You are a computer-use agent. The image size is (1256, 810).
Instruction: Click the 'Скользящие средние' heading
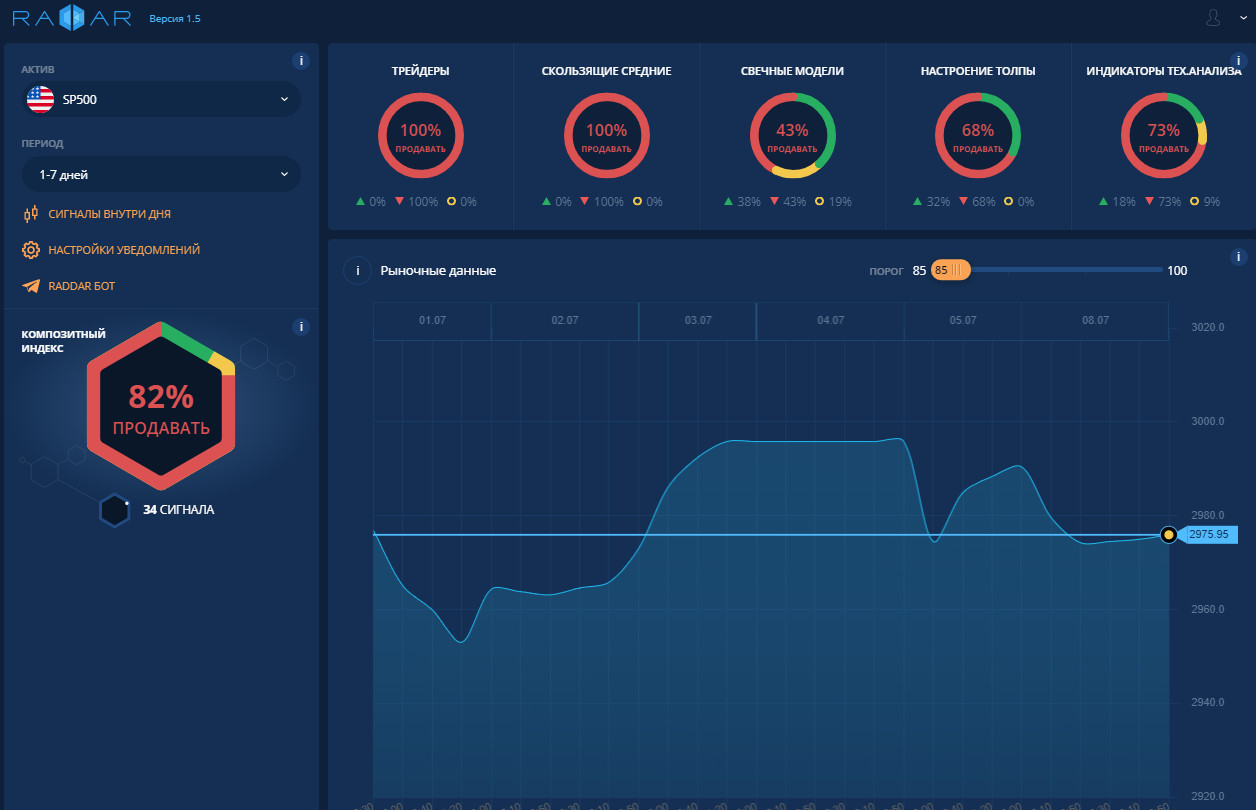pyautogui.click(x=607, y=71)
